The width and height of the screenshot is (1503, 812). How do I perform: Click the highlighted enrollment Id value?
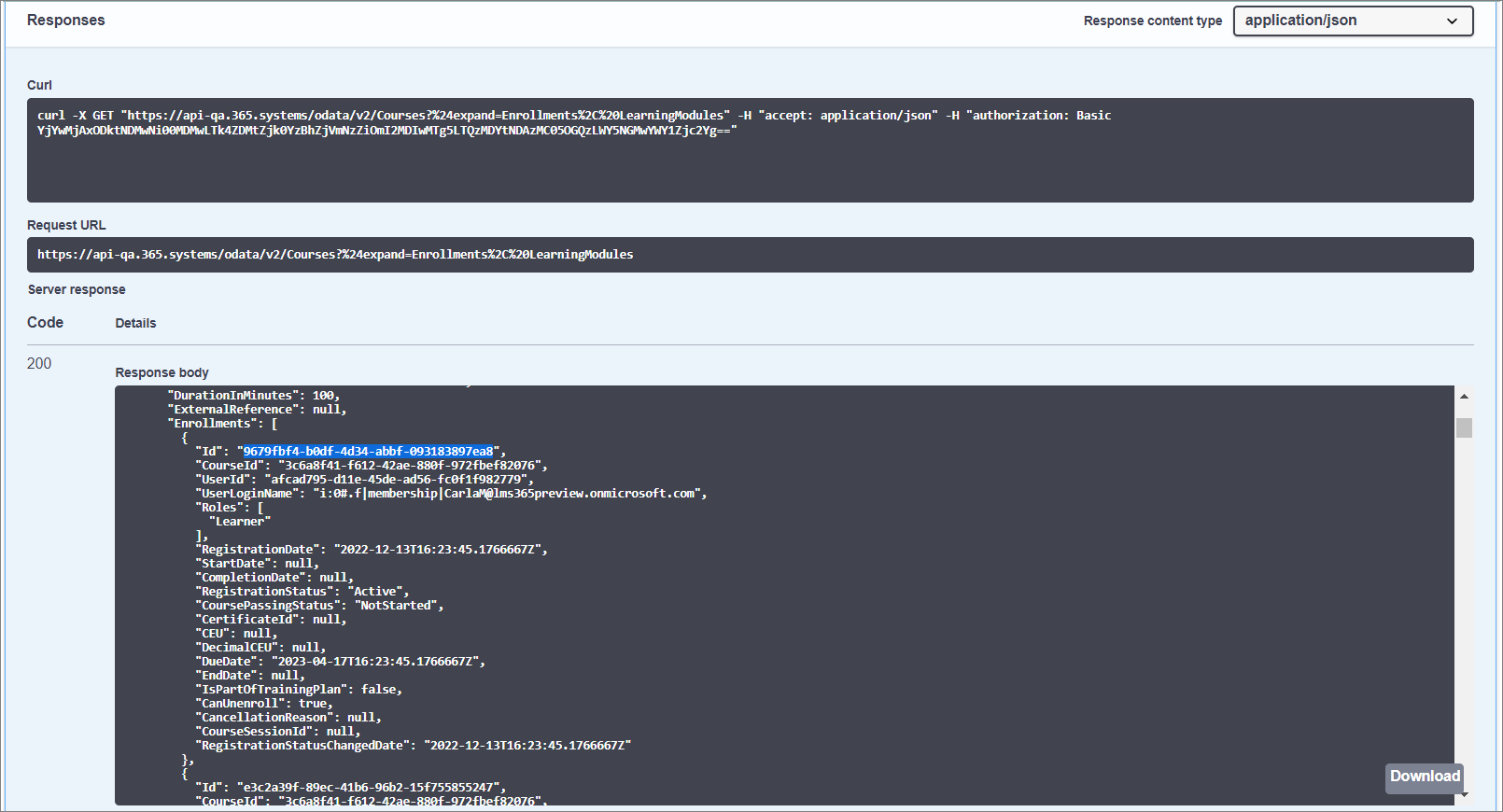tap(368, 452)
